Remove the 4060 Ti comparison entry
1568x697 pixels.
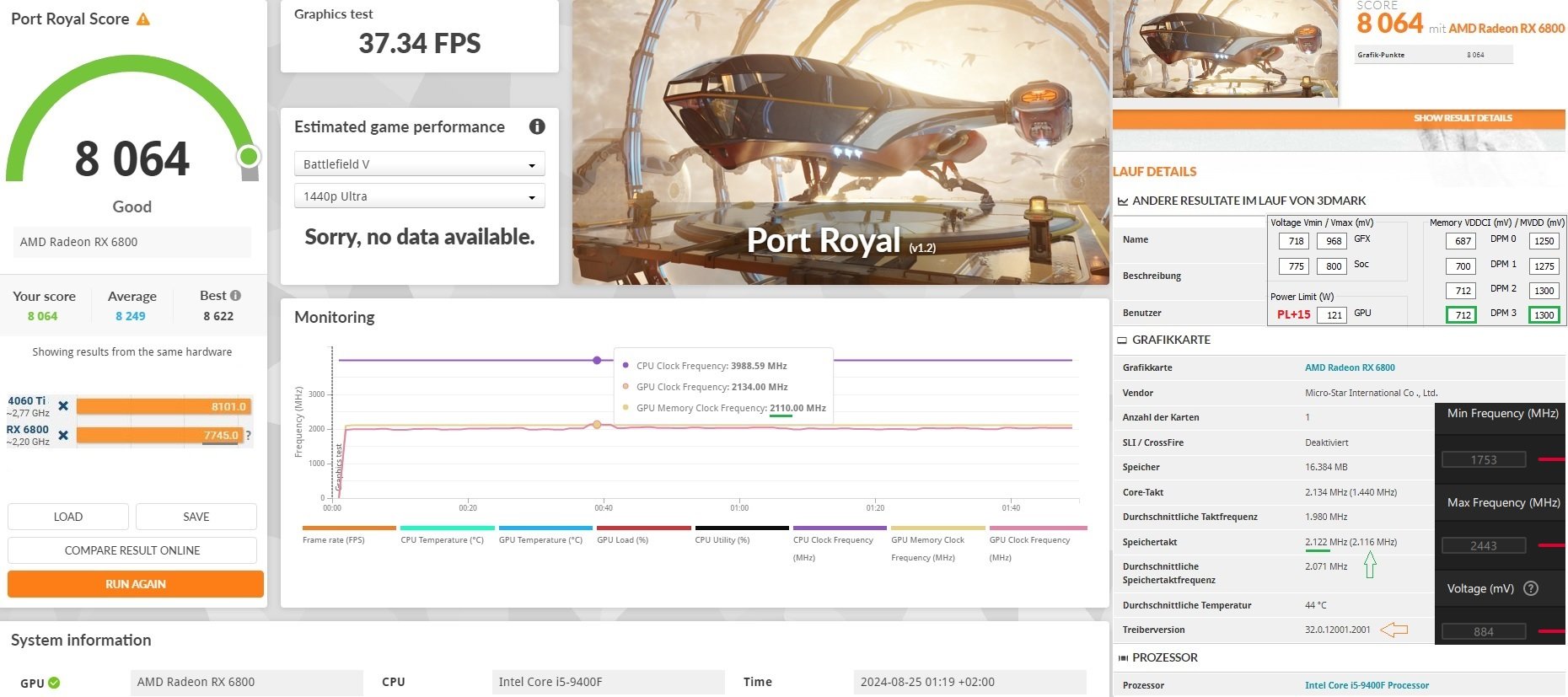click(63, 406)
